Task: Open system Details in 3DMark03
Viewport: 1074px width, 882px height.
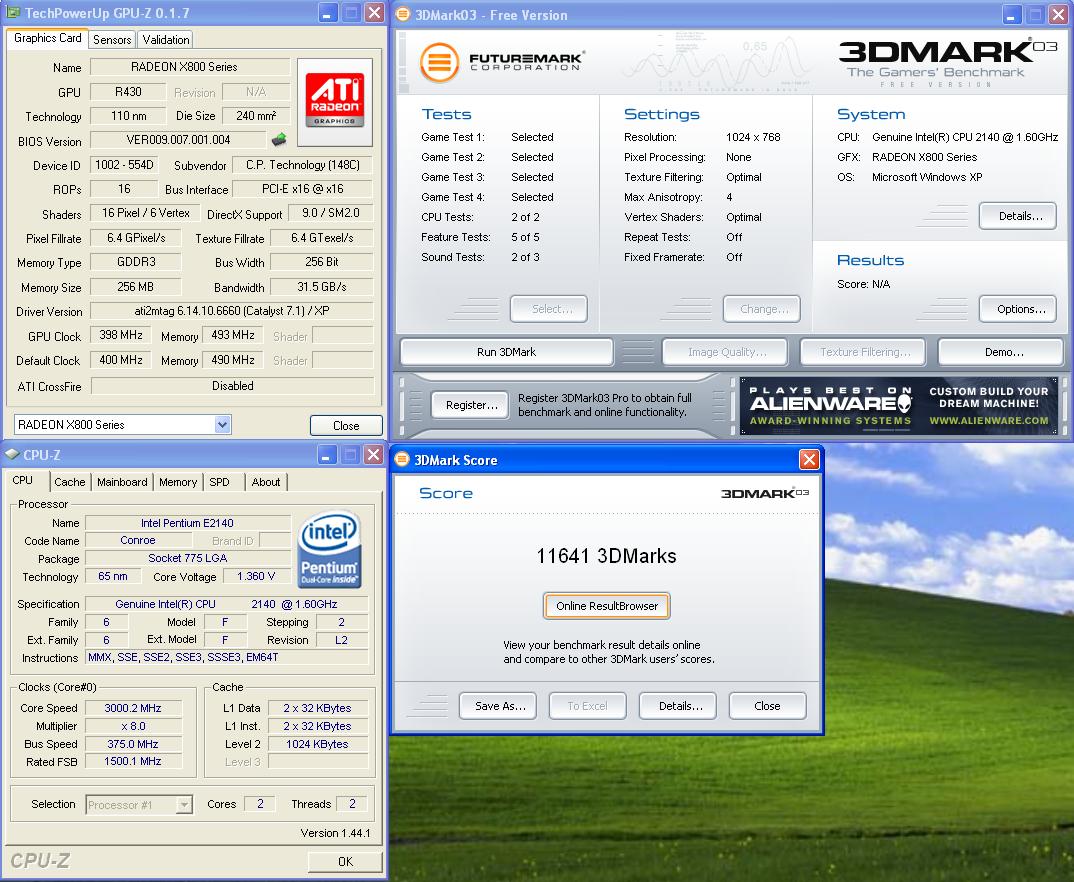Action: pyautogui.click(x=1018, y=216)
